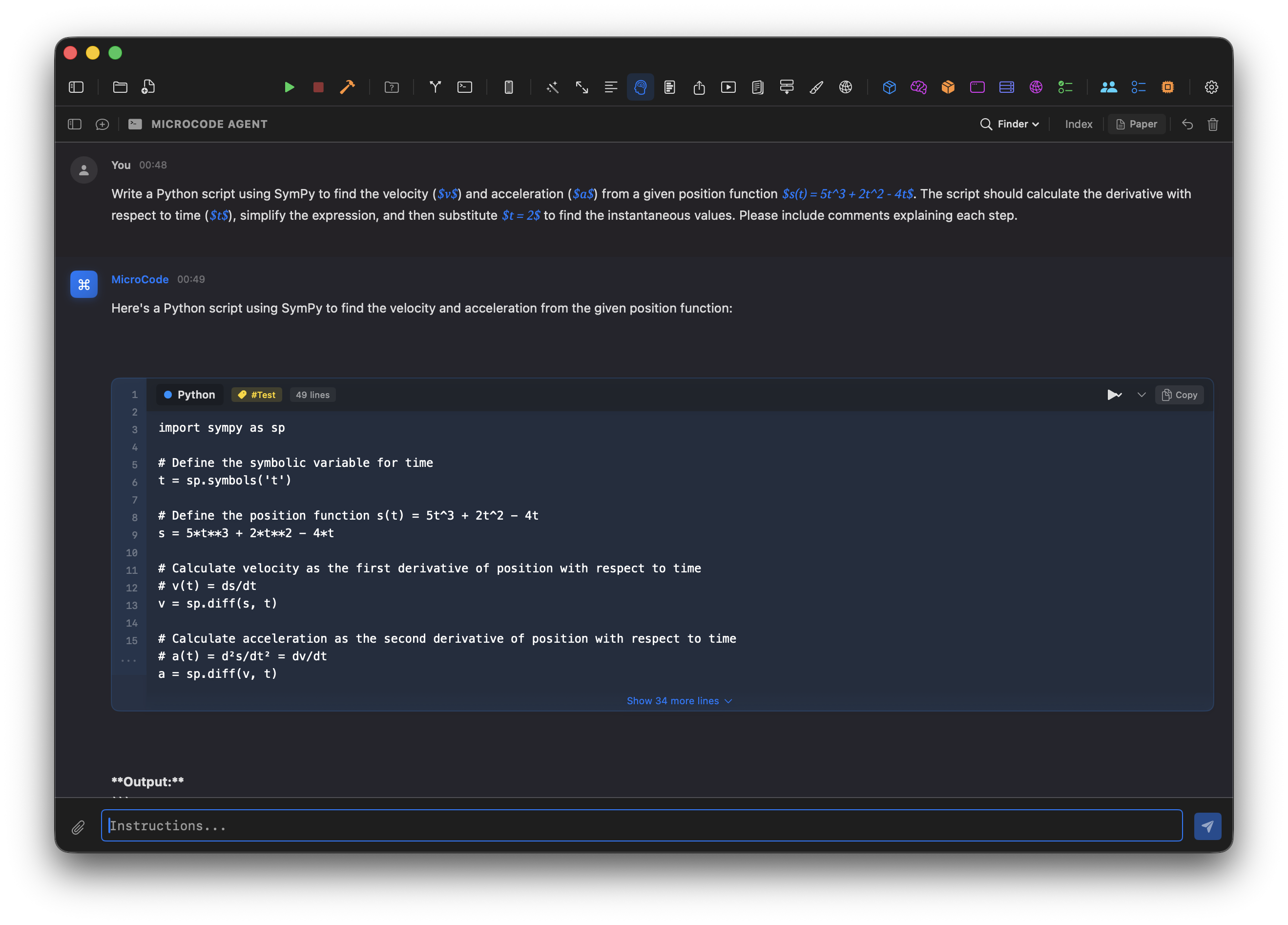Image resolution: width=1288 pixels, height=925 pixels.
Task: Click the insert row below icon
Action: coord(787,87)
